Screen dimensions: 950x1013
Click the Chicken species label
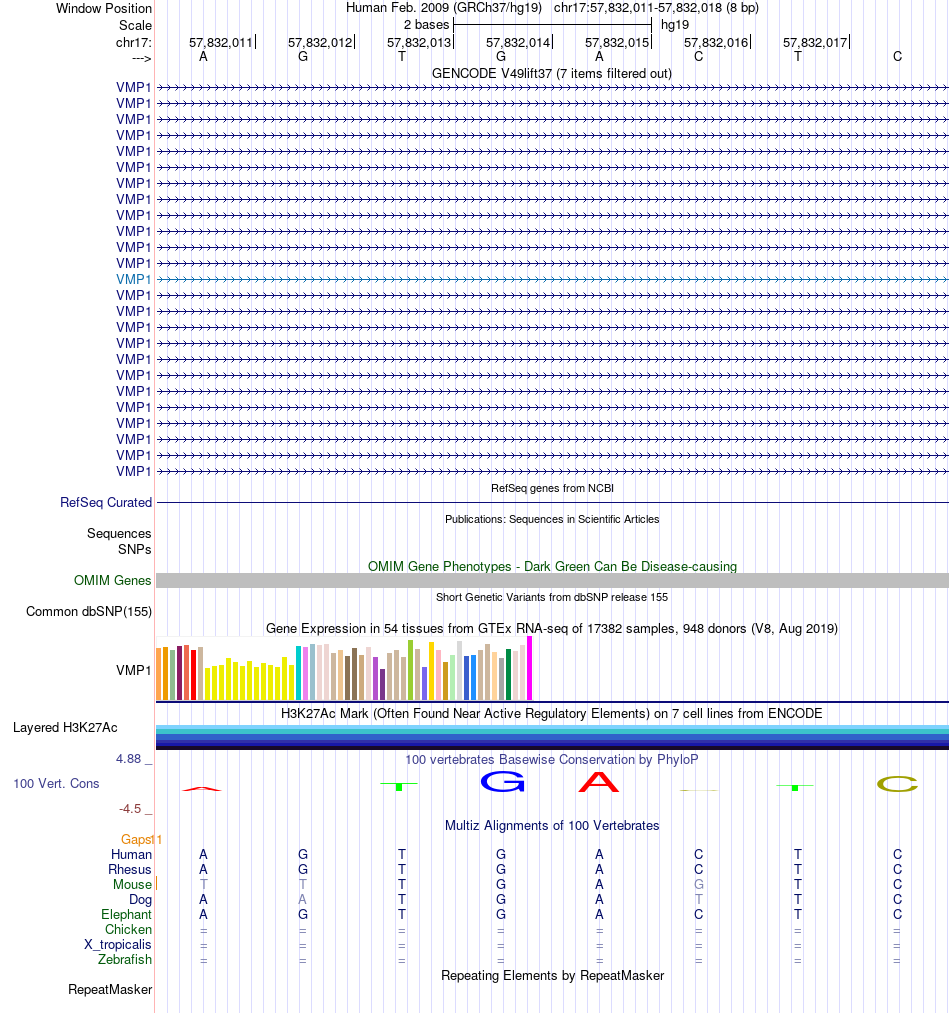tap(128, 929)
